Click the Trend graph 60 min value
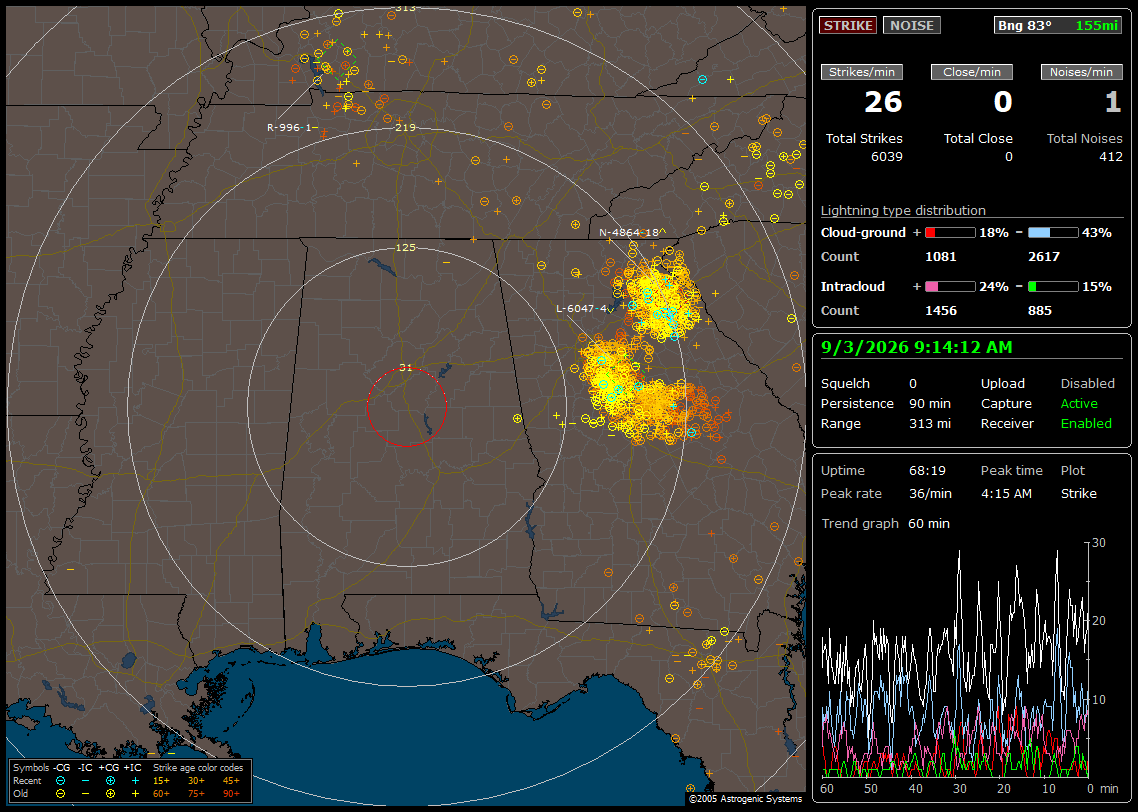1138x812 pixels. [x=929, y=523]
